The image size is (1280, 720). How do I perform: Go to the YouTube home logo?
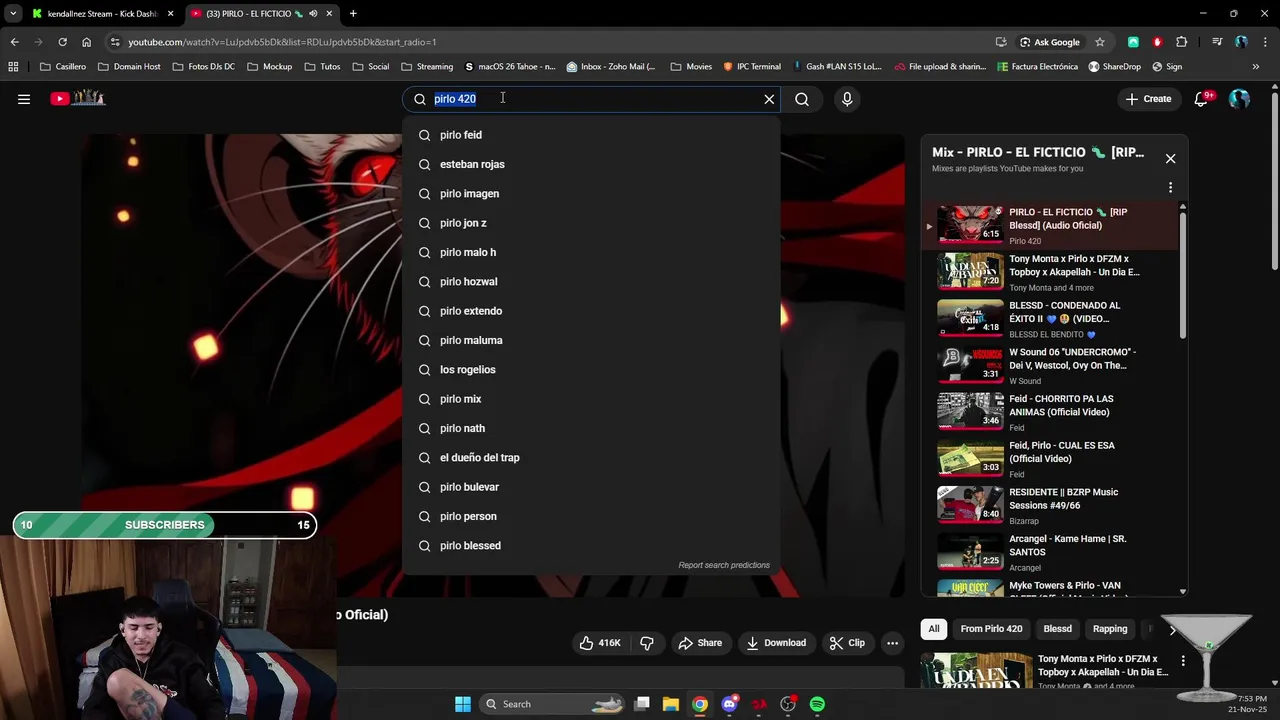tap(78, 98)
